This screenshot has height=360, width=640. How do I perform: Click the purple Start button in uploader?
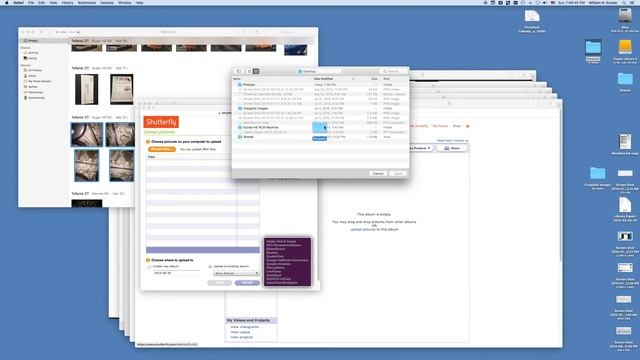click(247, 283)
